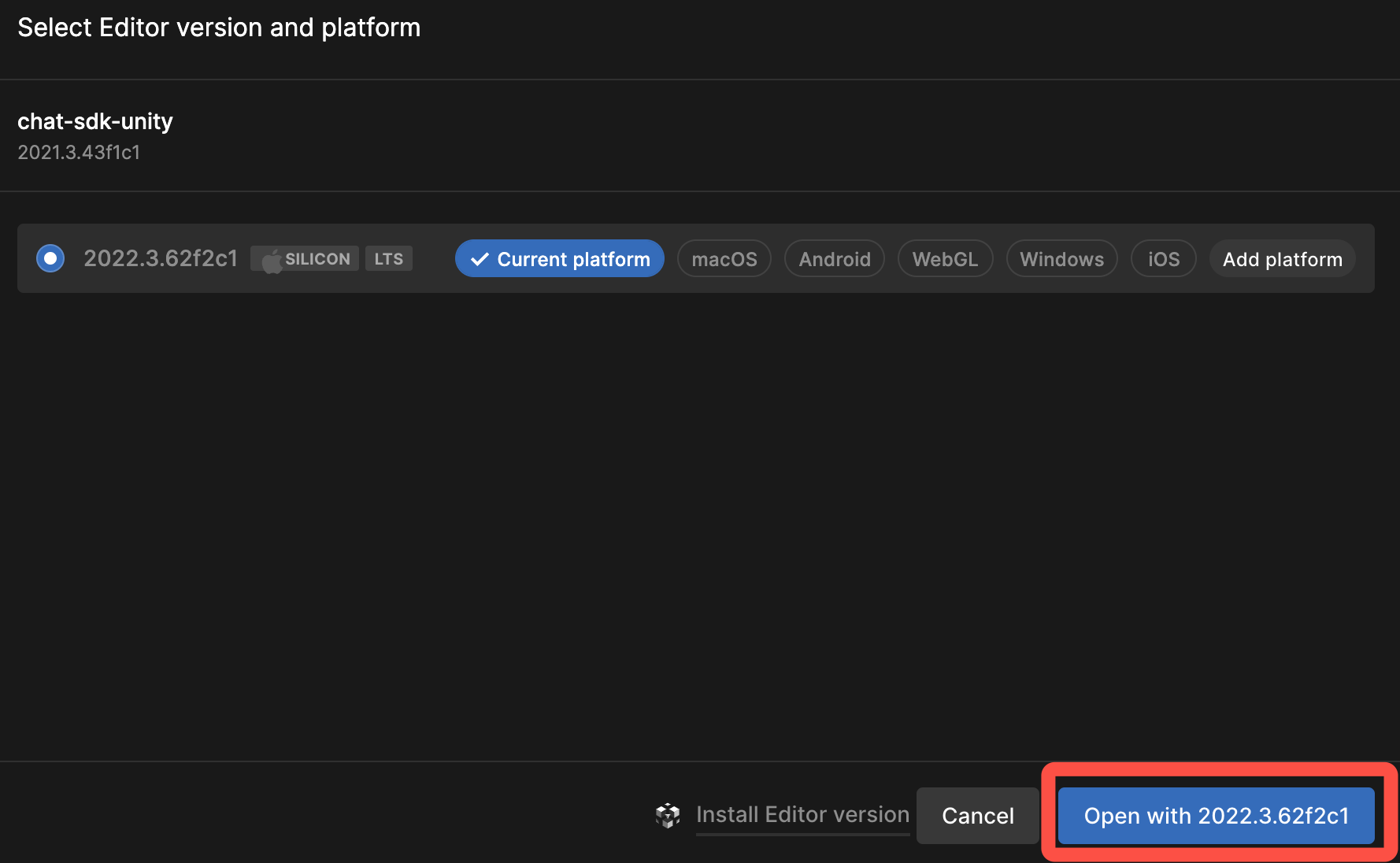
Task: Select the WebGL platform chip
Action: coord(946,258)
